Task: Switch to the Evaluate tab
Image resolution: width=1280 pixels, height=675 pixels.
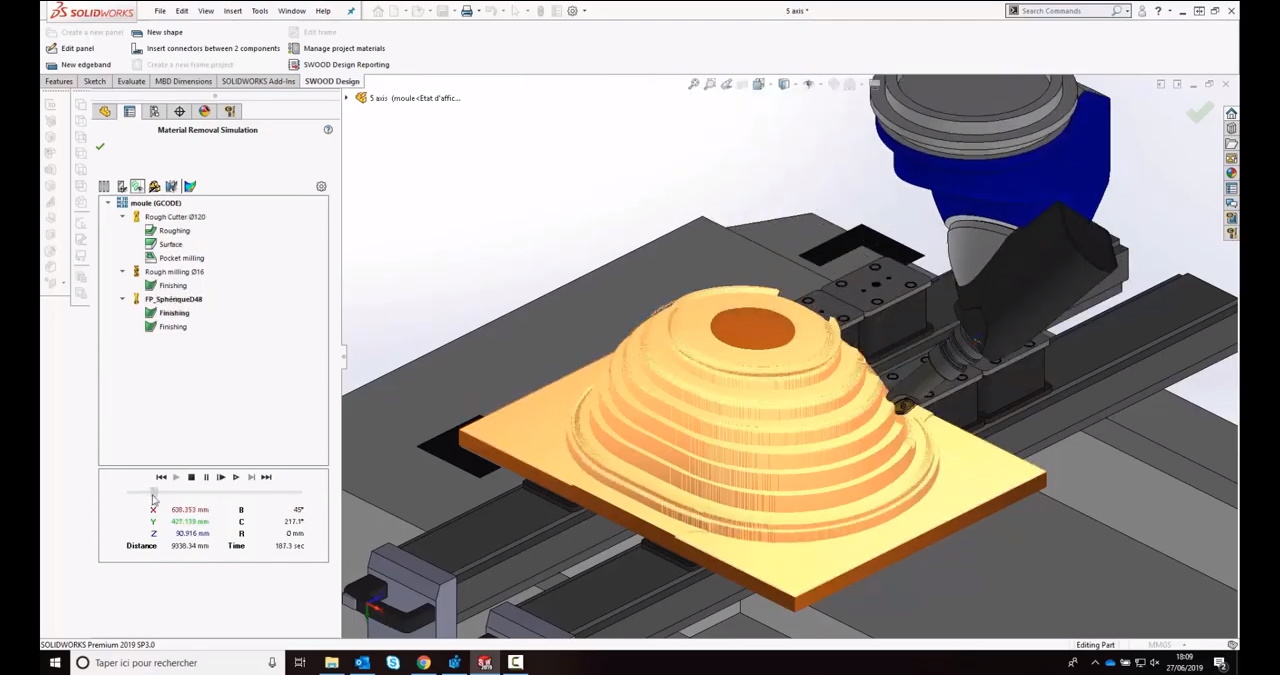Action: tap(131, 81)
